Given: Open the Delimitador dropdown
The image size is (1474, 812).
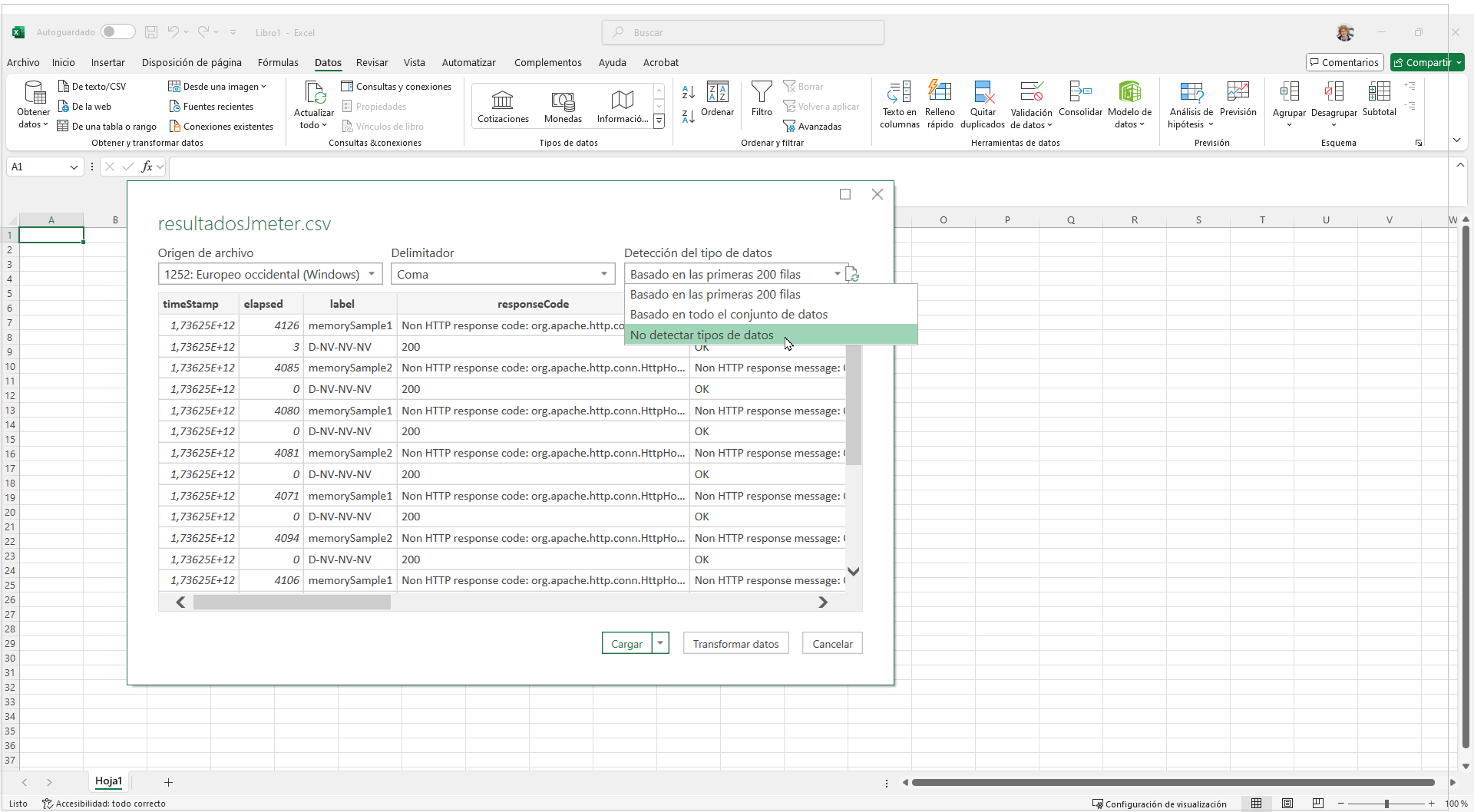Looking at the screenshot, I should tap(604, 275).
